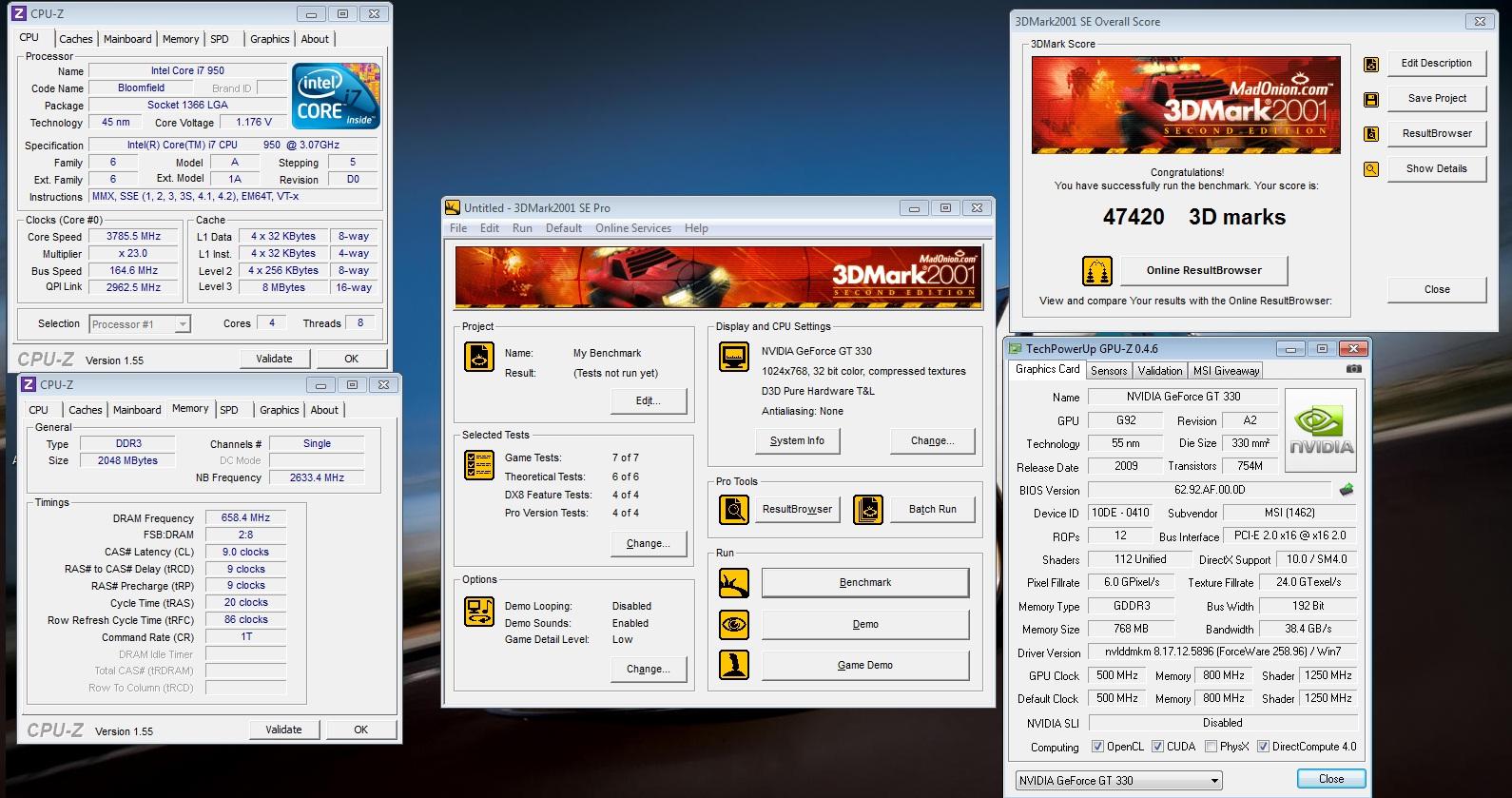Click the Display and CPU Settings monitor icon

tap(734, 357)
